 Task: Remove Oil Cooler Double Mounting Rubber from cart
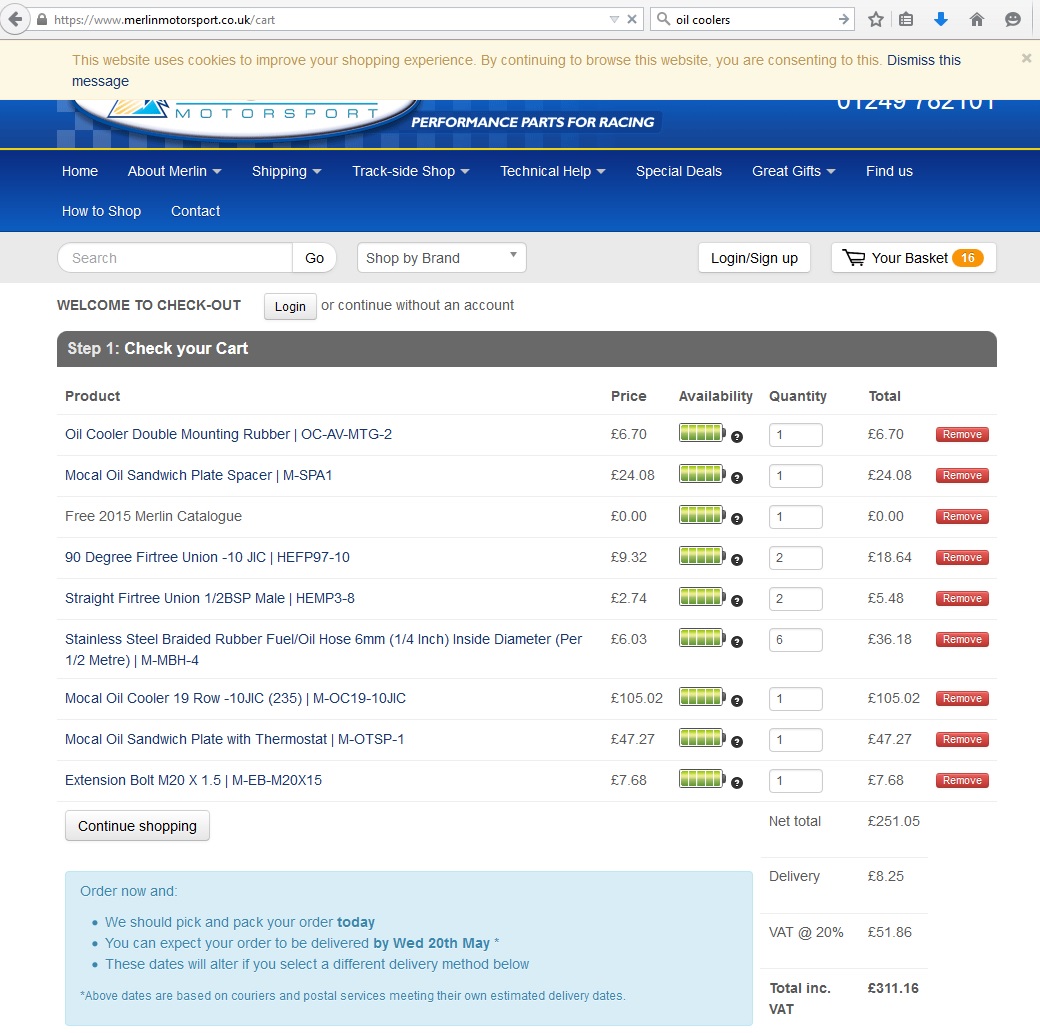(x=962, y=435)
